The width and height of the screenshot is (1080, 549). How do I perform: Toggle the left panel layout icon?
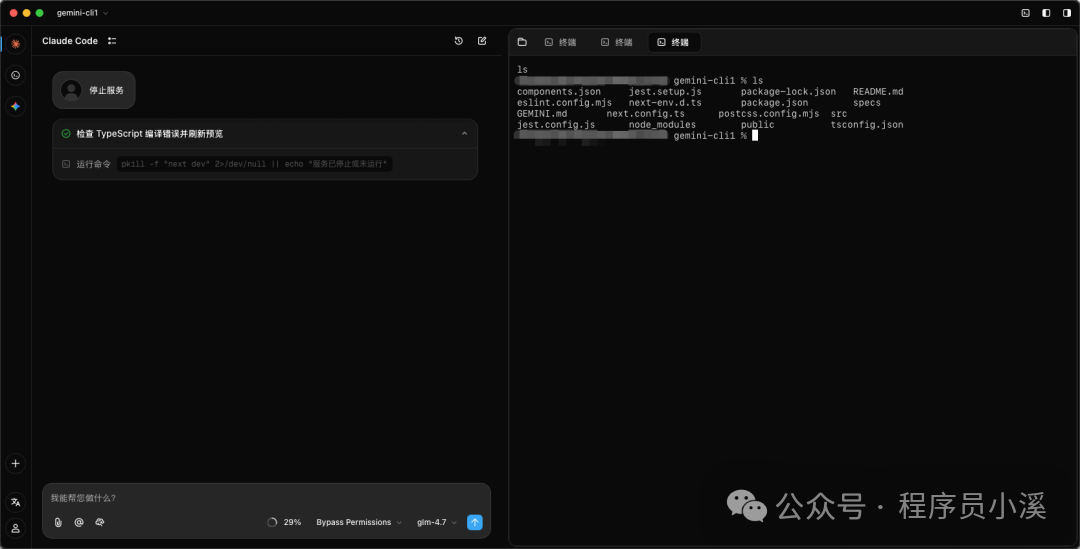coord(1046,13)
